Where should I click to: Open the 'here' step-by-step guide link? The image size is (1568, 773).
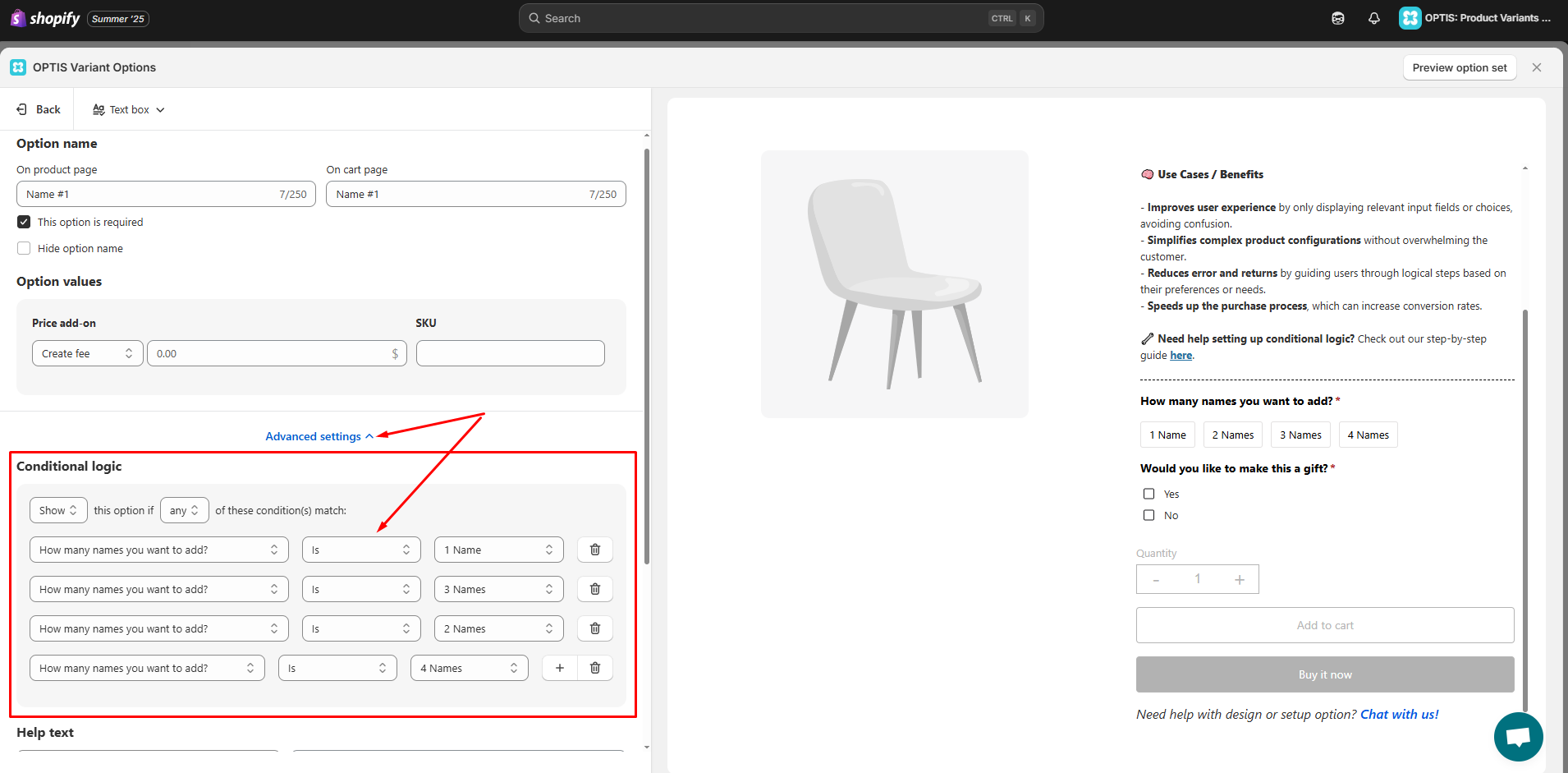pos(1181,355)
